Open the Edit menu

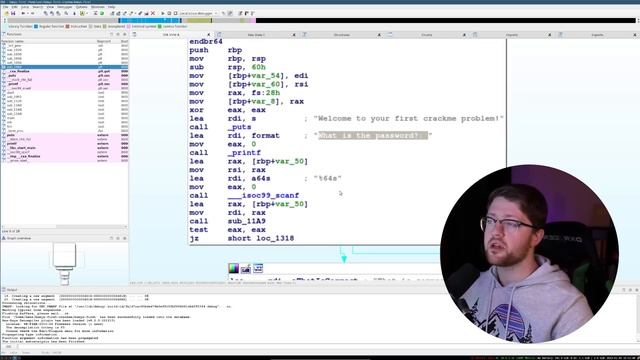click(14, 7)
